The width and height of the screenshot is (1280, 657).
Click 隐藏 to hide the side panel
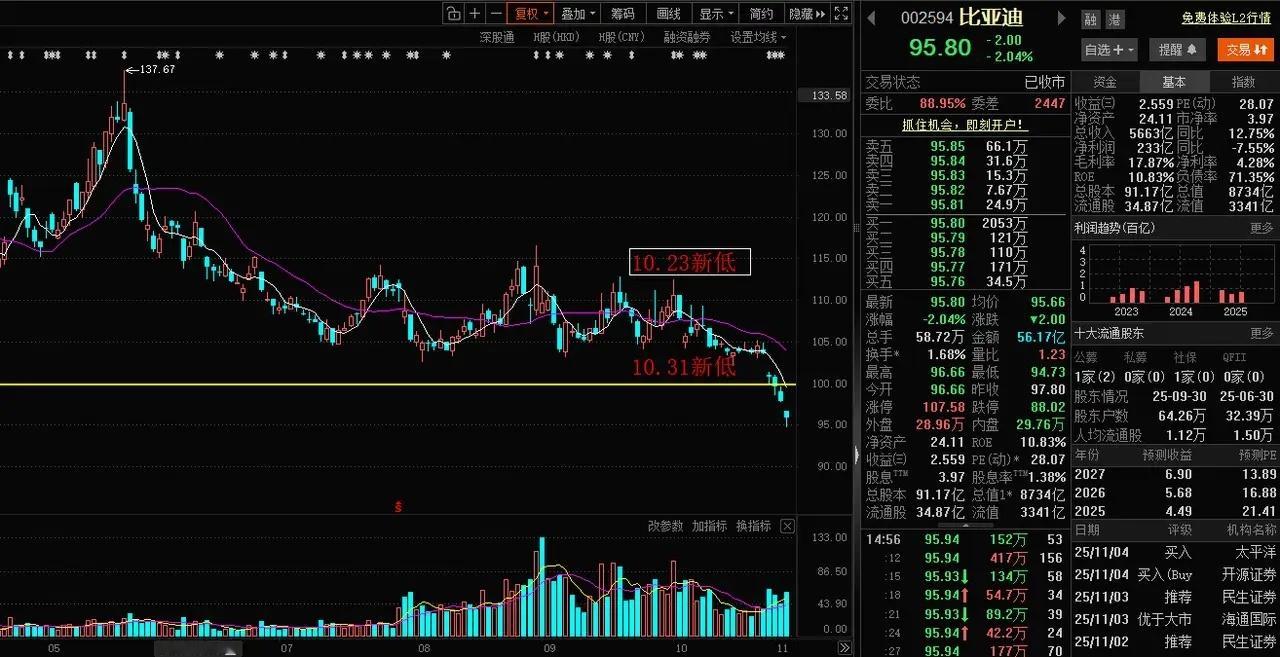click(x=807, y=13)
